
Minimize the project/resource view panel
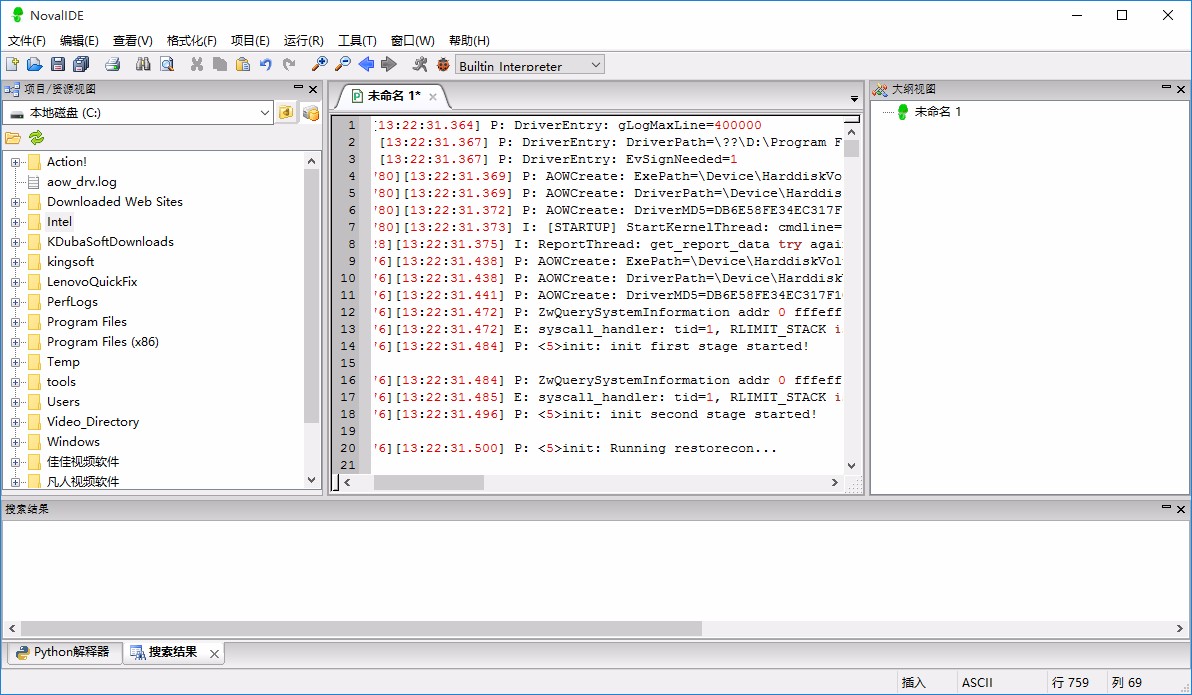[298, 88]
